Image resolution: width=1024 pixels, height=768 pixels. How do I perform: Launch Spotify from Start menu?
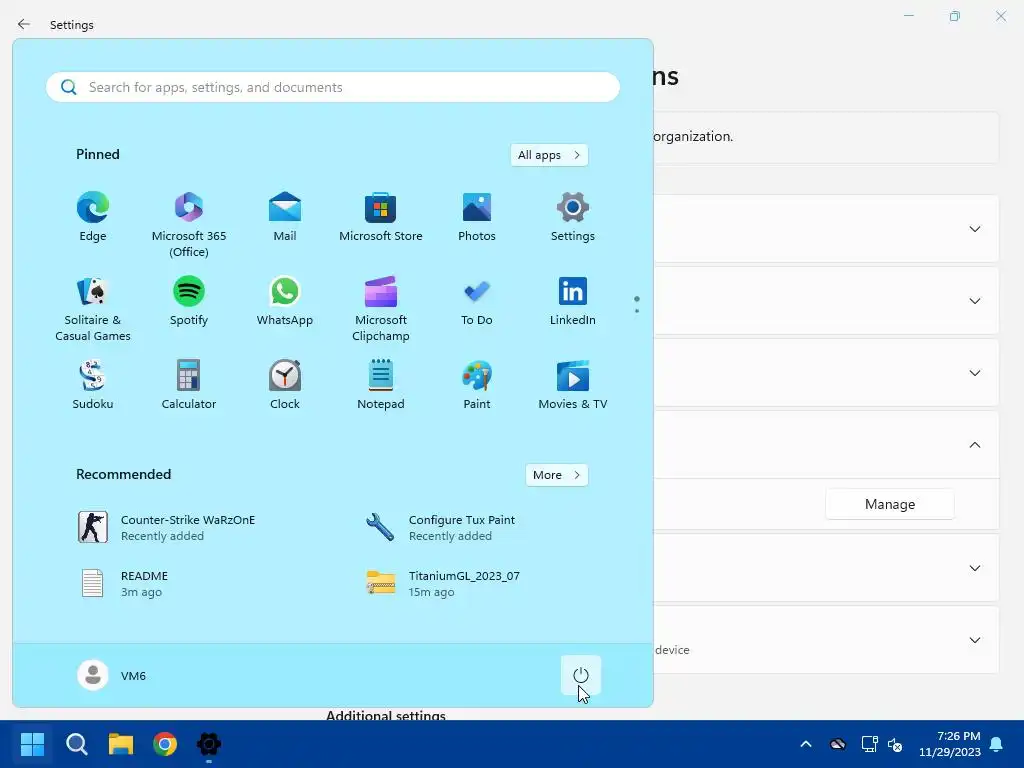pos(189,301)
